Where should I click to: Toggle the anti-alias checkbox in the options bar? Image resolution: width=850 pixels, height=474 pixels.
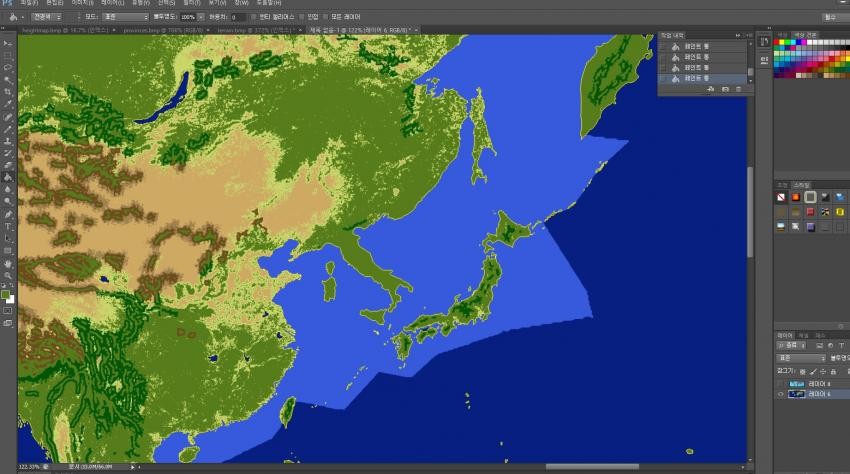(253, 17)
